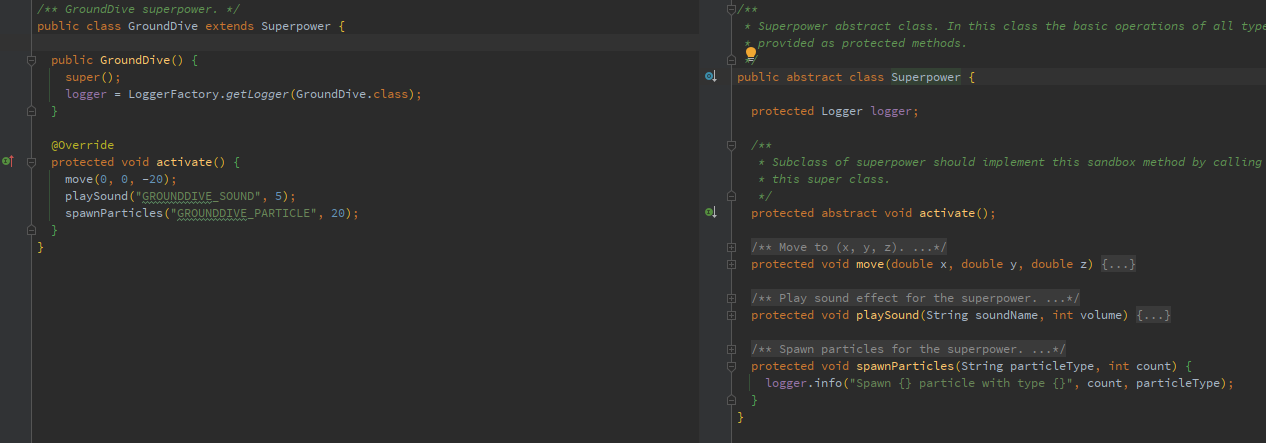Image resolution: width=1266 pixels, height=443 pixels.
Task: Click highlighted 'Superpower' class name in right editor
Action: click(926, 77)
